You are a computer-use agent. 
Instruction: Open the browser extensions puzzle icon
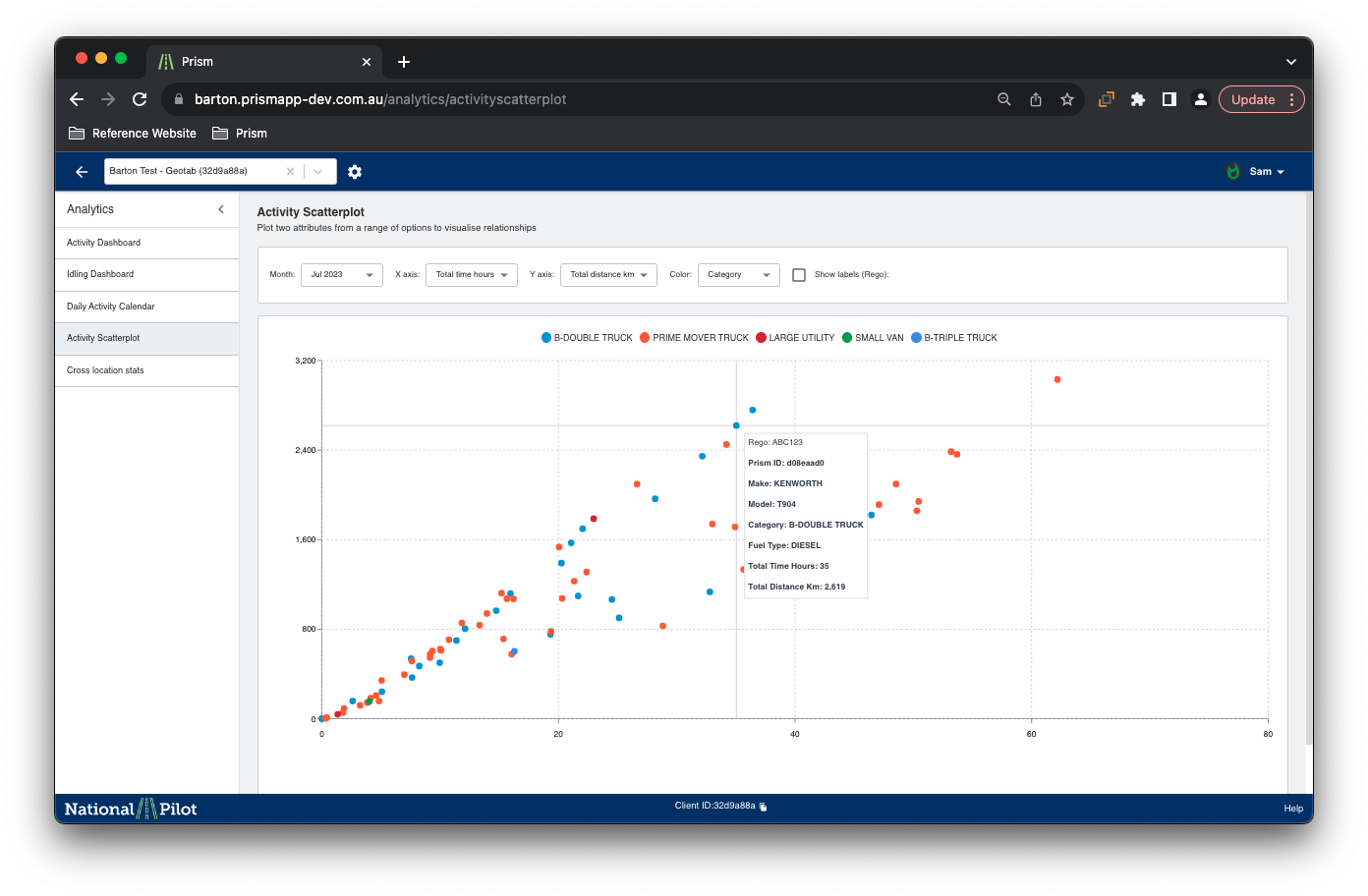(1138, 99)
